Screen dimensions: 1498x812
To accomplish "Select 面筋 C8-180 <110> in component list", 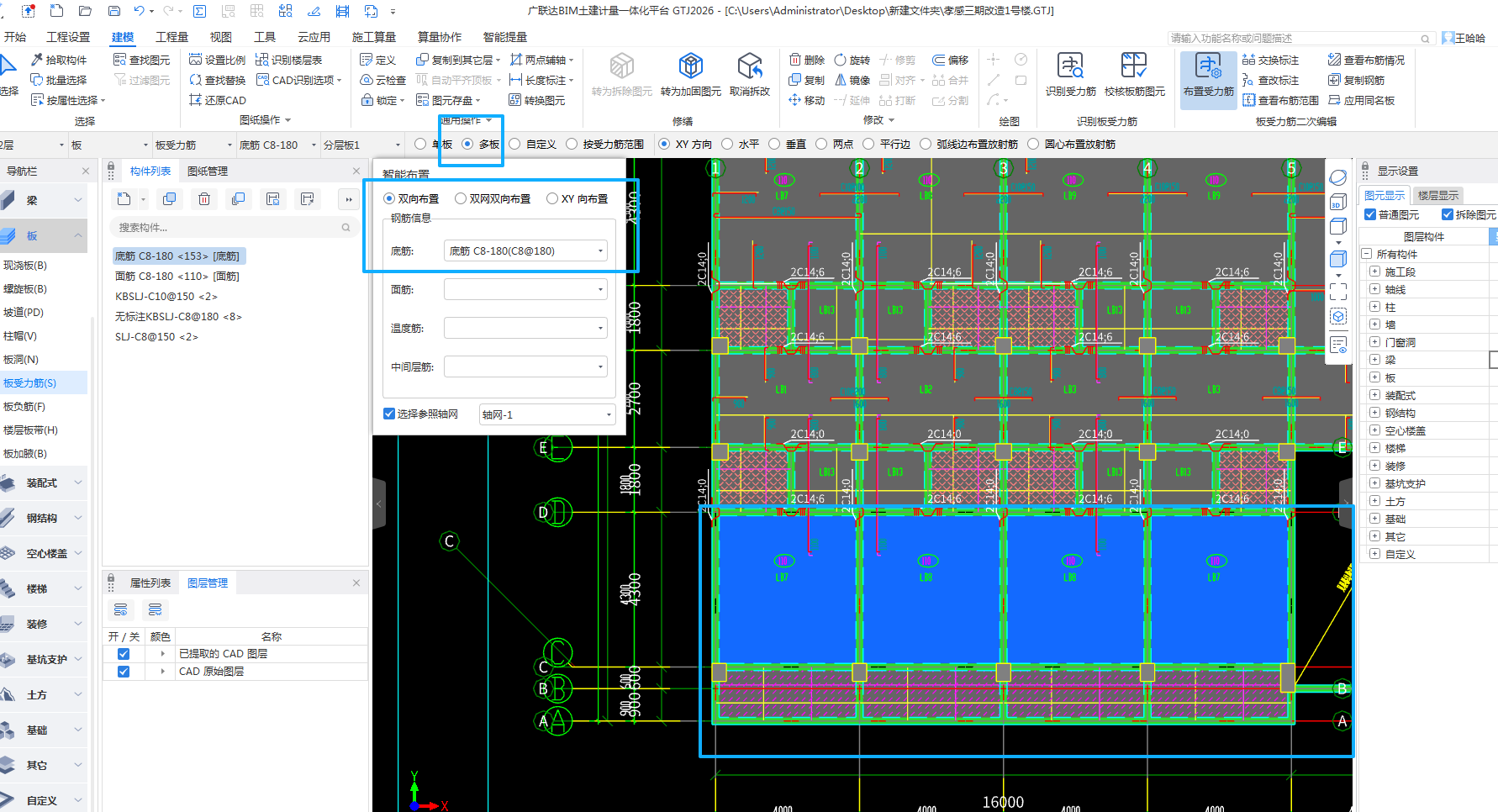I will [177, 277].
